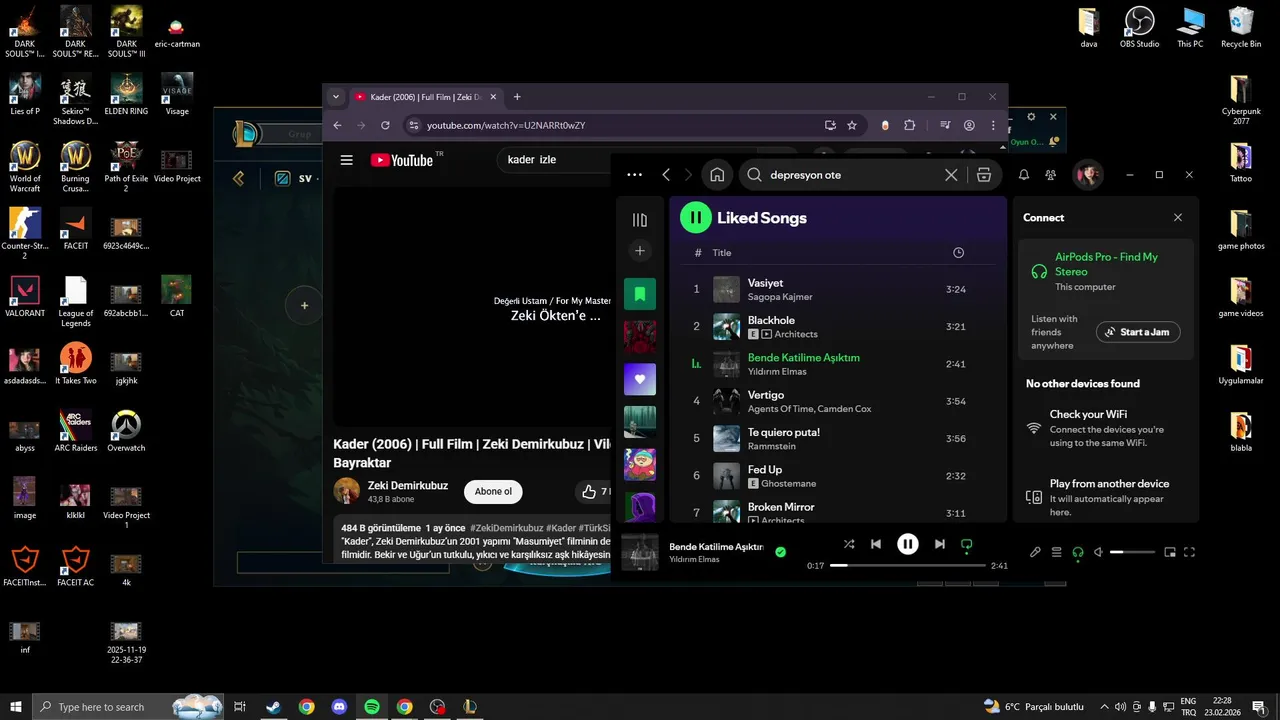This screenshot has height=720, width=1280.
Task: Subscribe with Abone ol button
Action: pos(493,491)
